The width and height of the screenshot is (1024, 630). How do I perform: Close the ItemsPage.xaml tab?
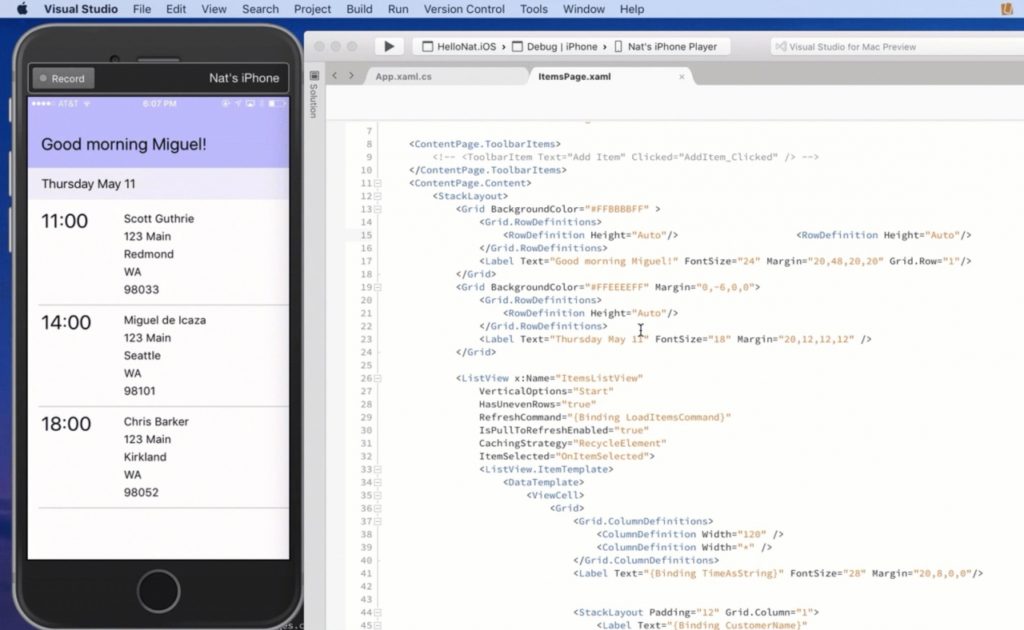click(x=682, y=77)
